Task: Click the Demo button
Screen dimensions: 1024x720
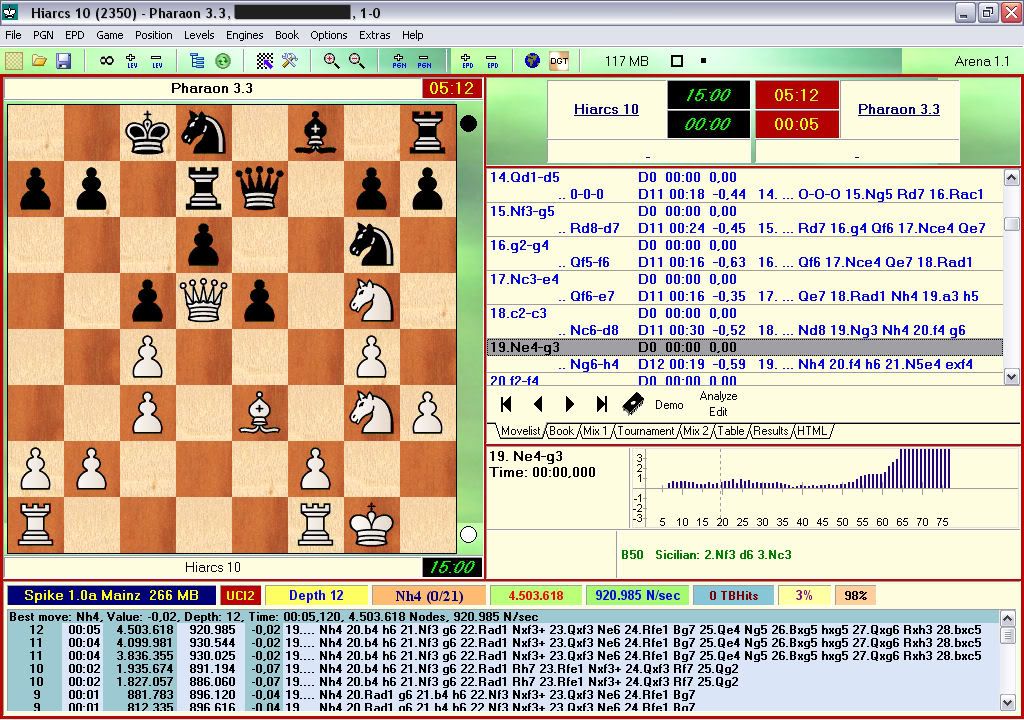Action: 669,405
